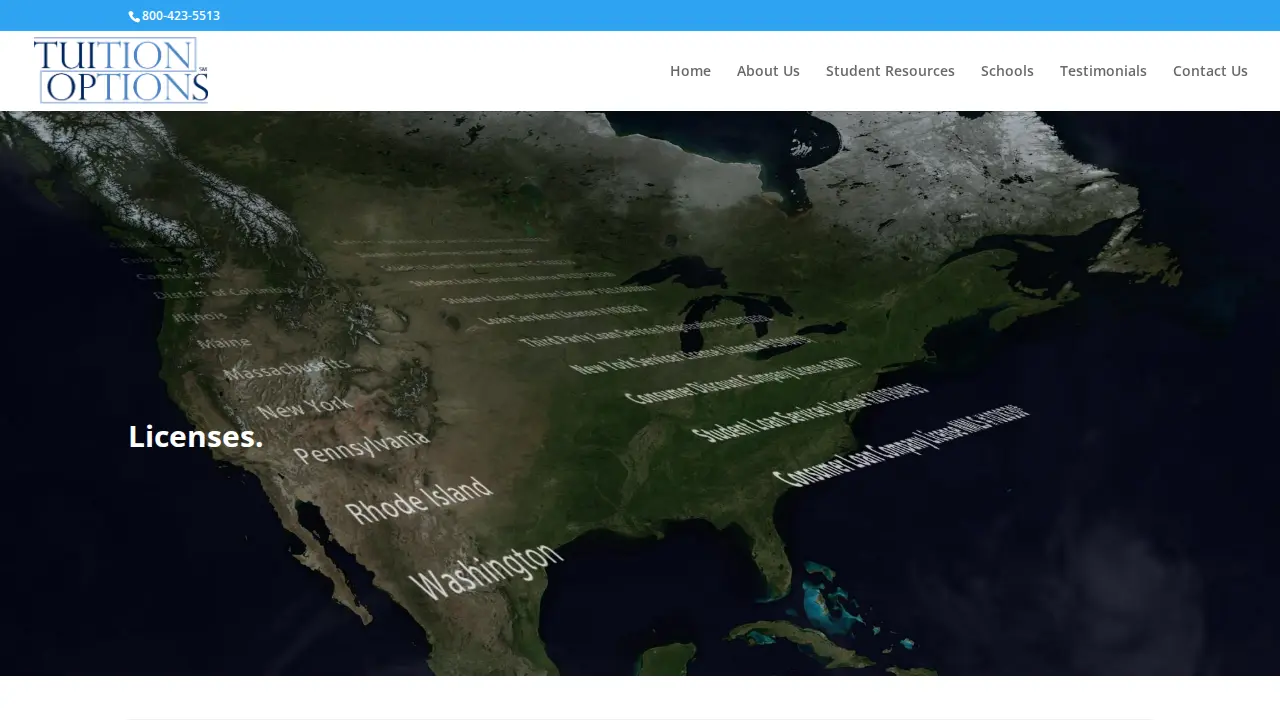Open the Contact Us page
The image size is (1280, 720).
pos(1210,71)
